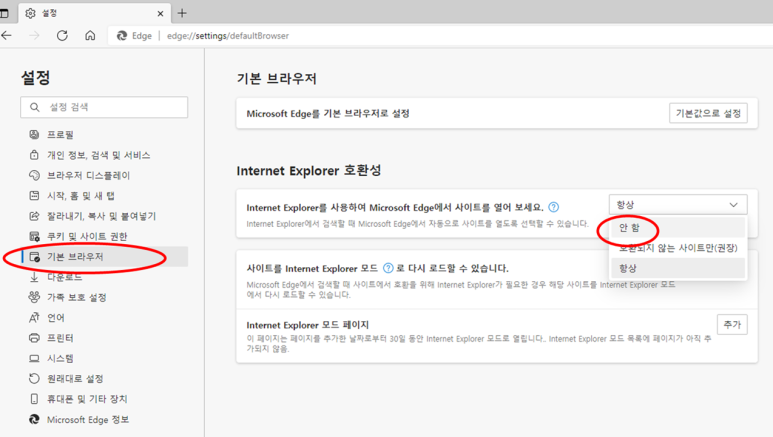Click the 다운로드 arrow icon
Screen dimensions: 773x437
(34, 277)
